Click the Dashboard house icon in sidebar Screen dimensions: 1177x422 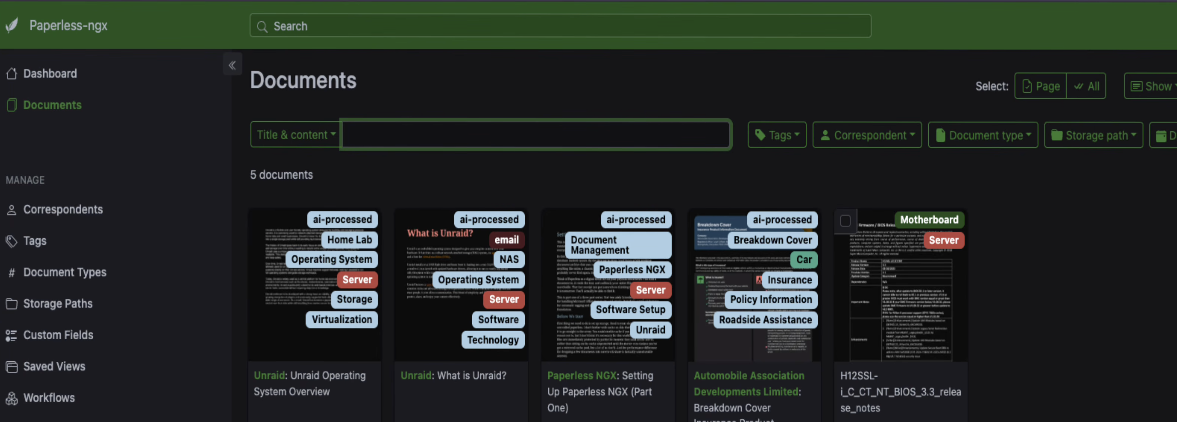point(11,74)
